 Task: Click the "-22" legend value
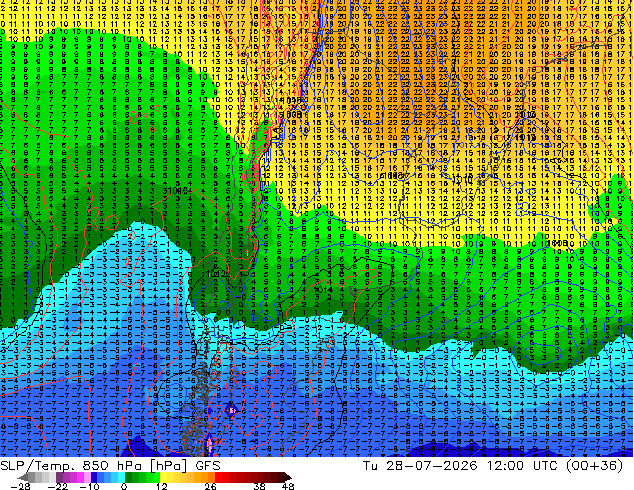58,486
